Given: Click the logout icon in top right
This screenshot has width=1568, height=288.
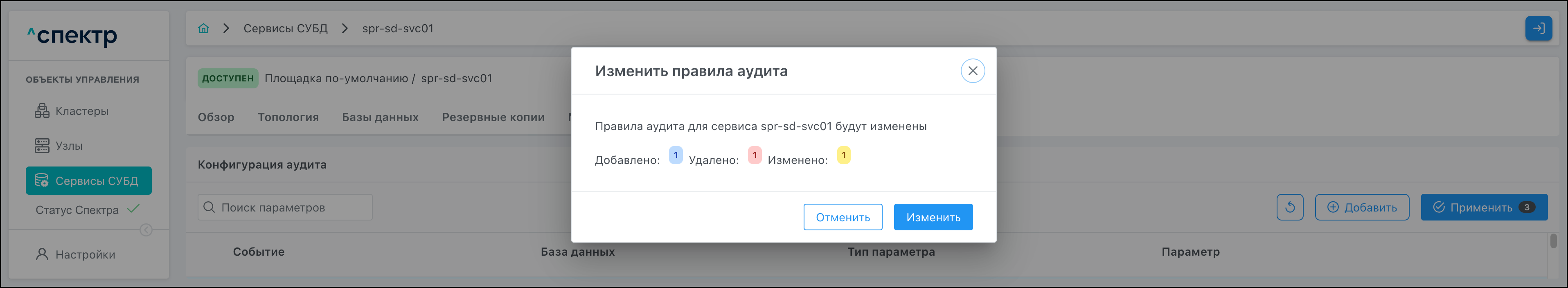Looking at the screenshot, I should [x=1538, y=29].
